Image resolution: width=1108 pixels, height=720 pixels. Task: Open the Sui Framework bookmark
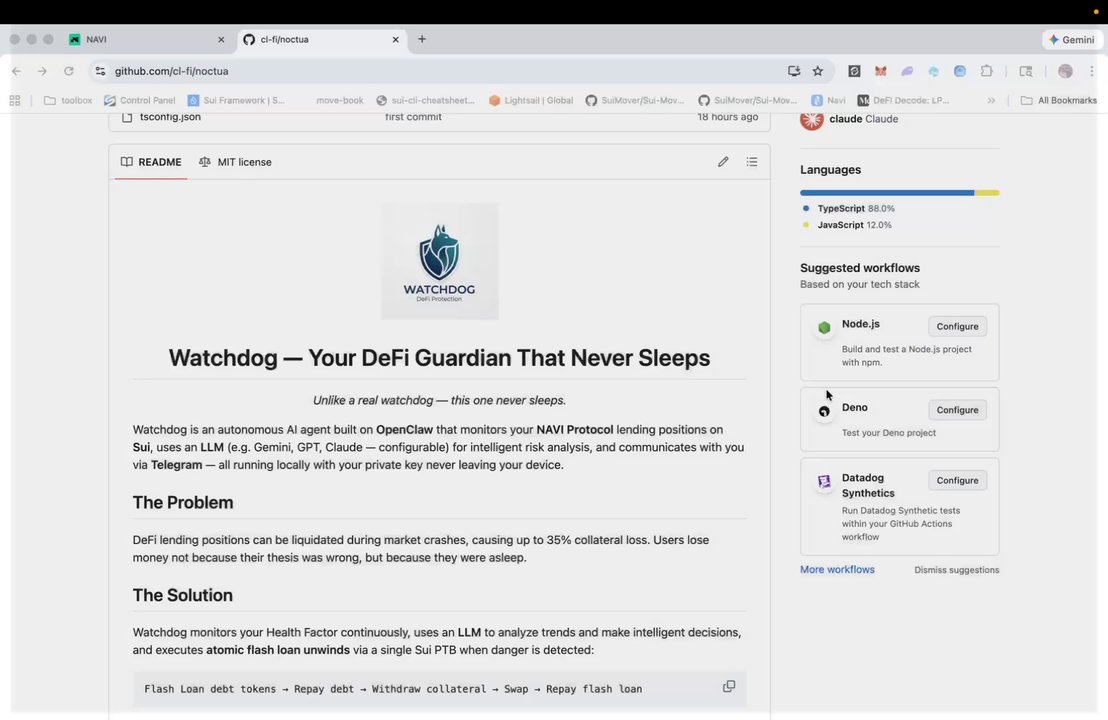coord(236,100)
